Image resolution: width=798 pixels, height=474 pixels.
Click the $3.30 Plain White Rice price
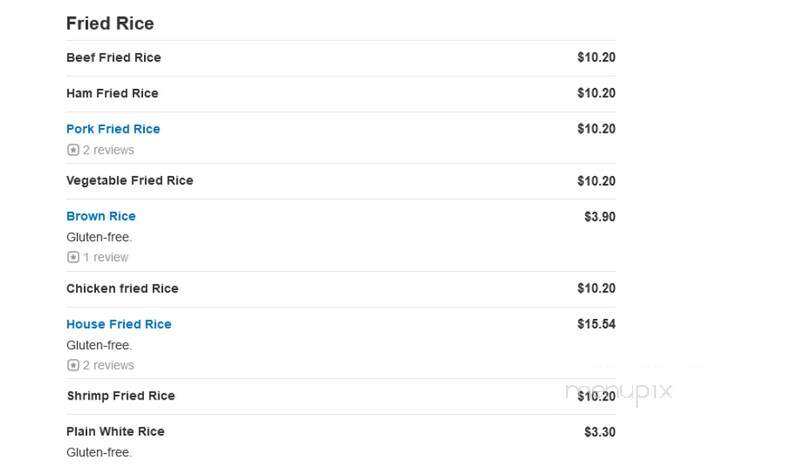click(x=600, y=432)
